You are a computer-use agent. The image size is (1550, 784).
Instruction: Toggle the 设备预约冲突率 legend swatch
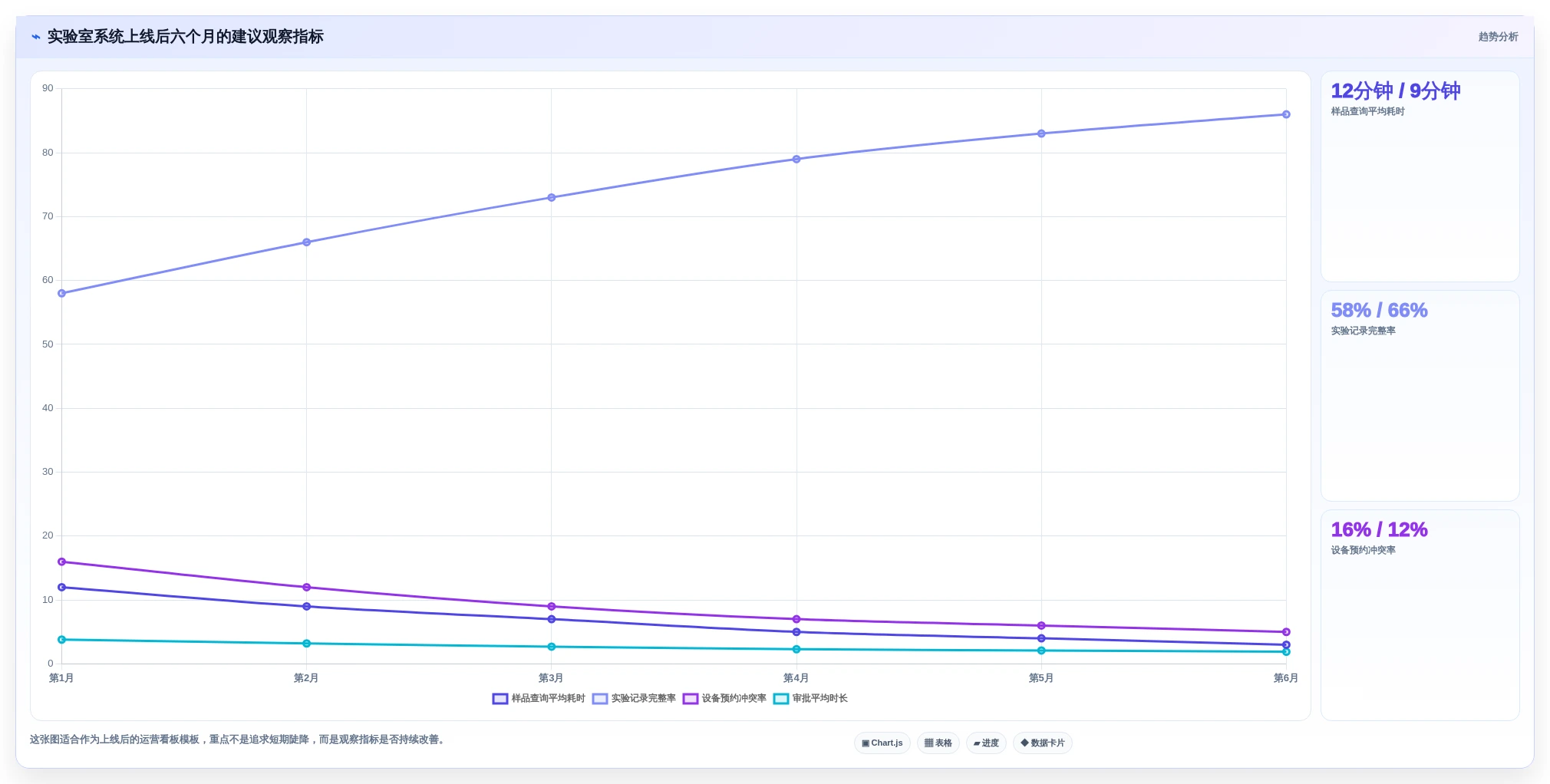691,699
